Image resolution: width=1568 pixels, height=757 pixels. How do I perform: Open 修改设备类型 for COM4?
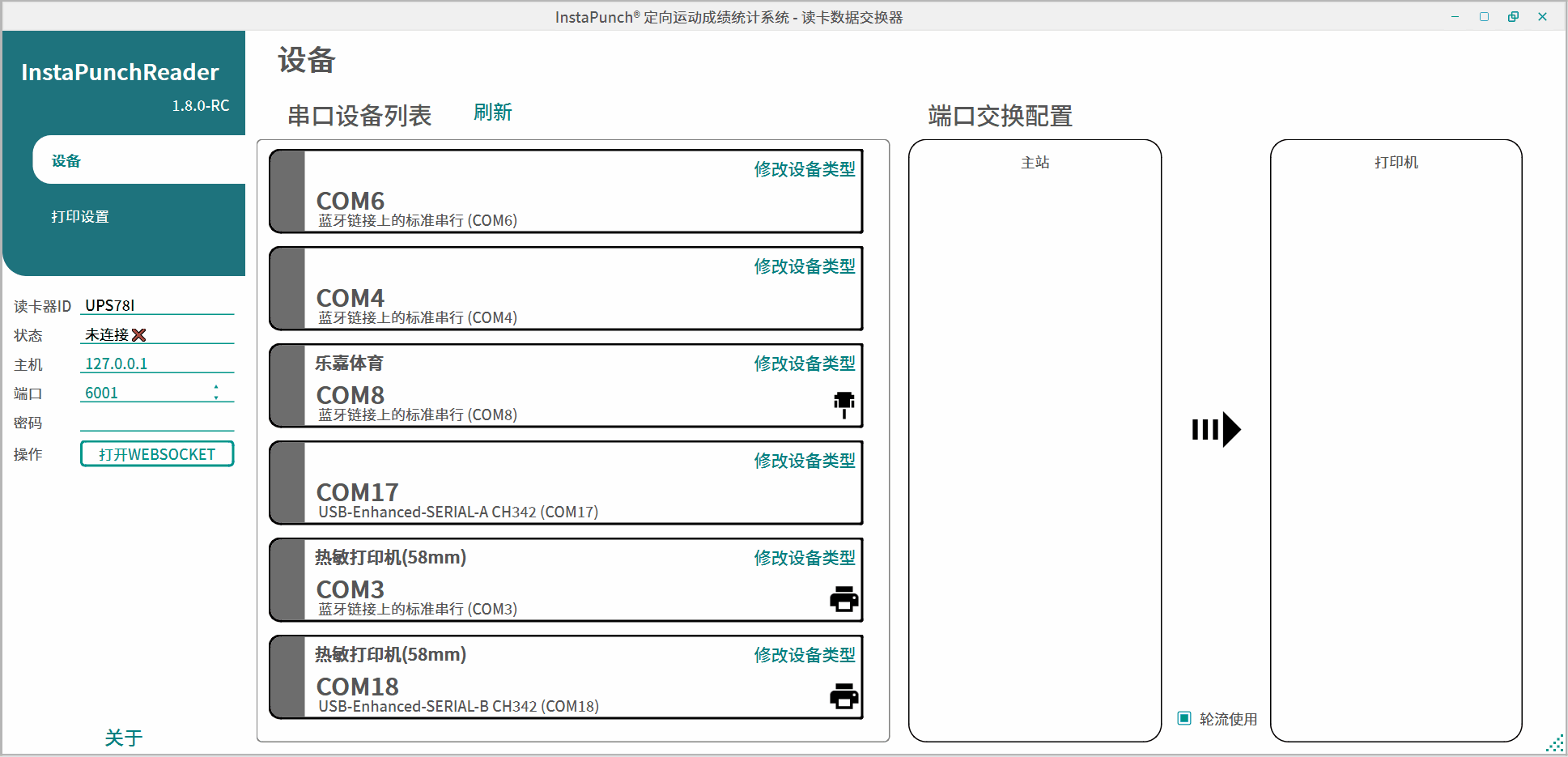pos(804,266)
